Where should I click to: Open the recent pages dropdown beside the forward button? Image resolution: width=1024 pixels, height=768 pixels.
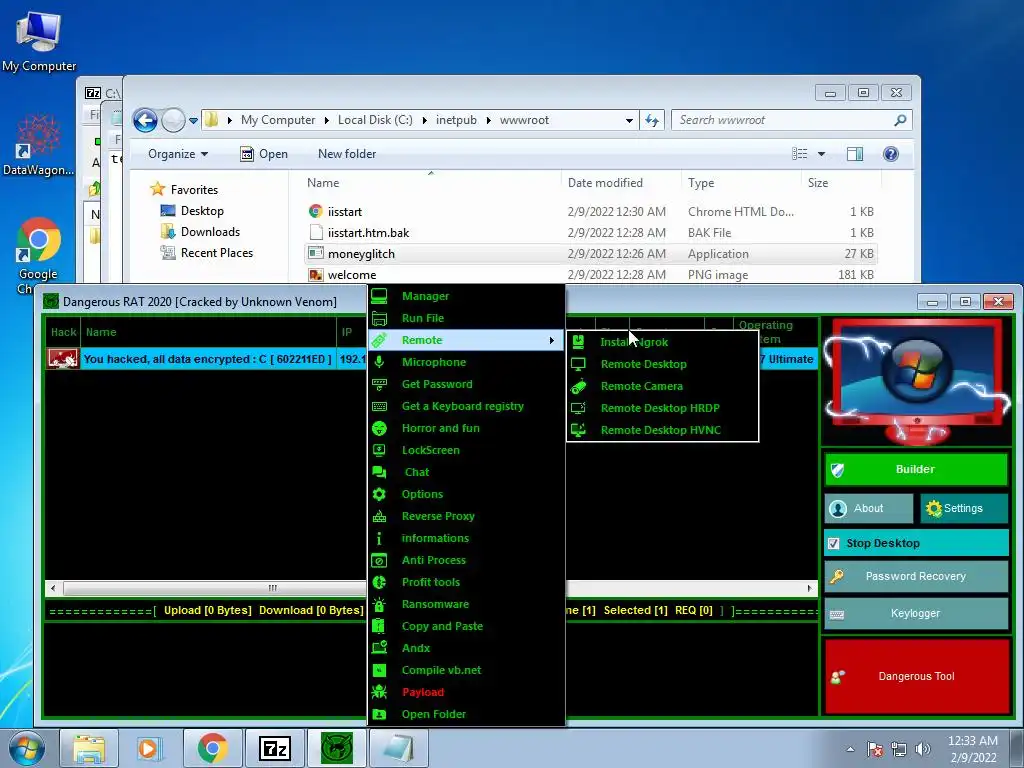pos(193,120)
